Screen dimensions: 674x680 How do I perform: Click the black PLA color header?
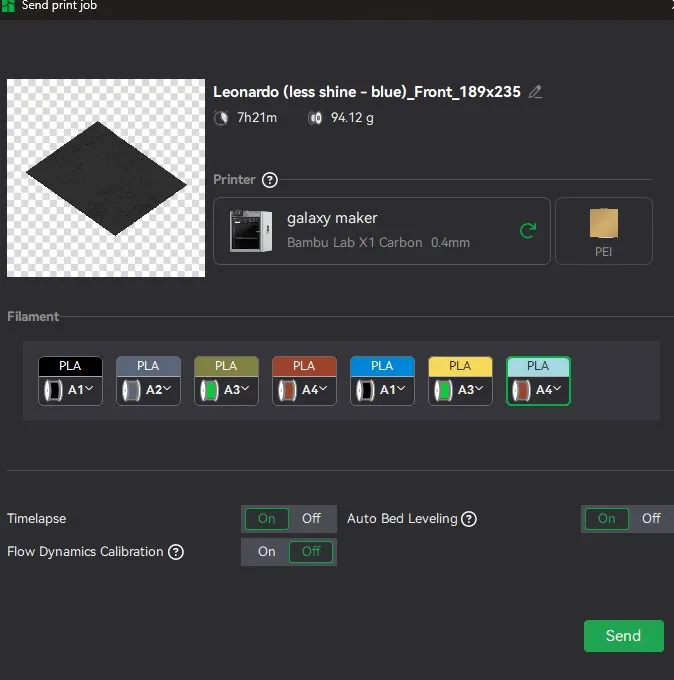click(x=71, y=366)
